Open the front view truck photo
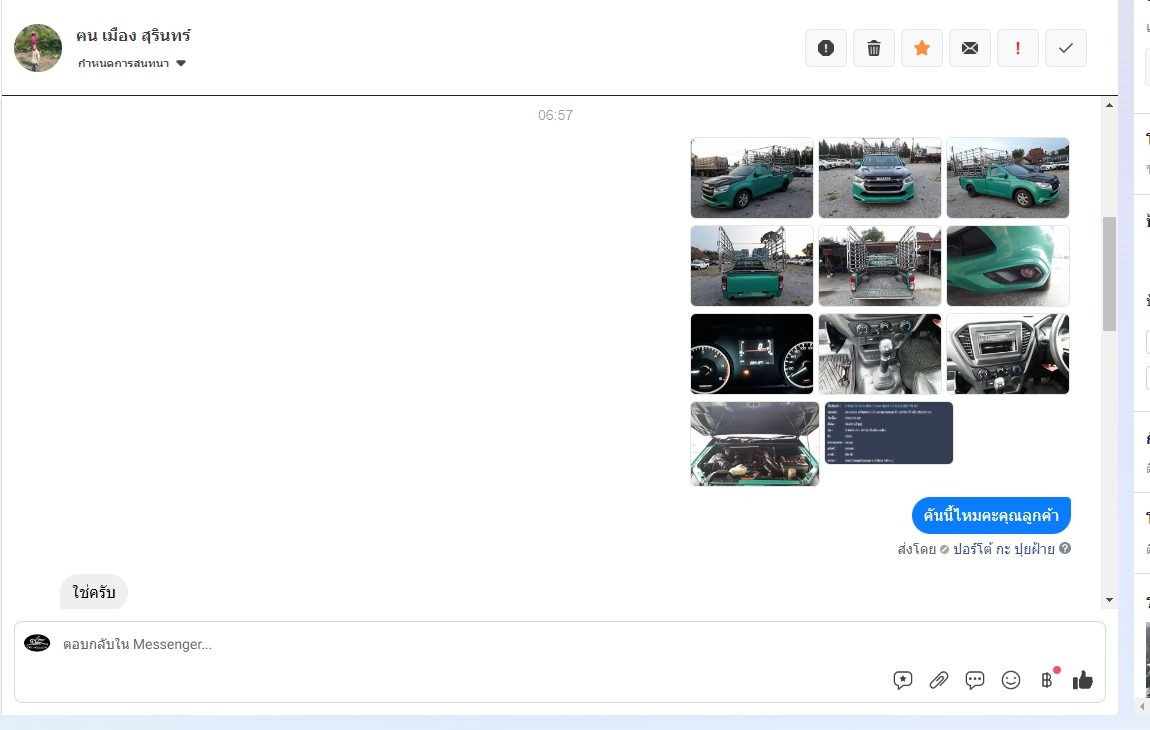Screen dimensions: 1150x730 click(879, 178)
